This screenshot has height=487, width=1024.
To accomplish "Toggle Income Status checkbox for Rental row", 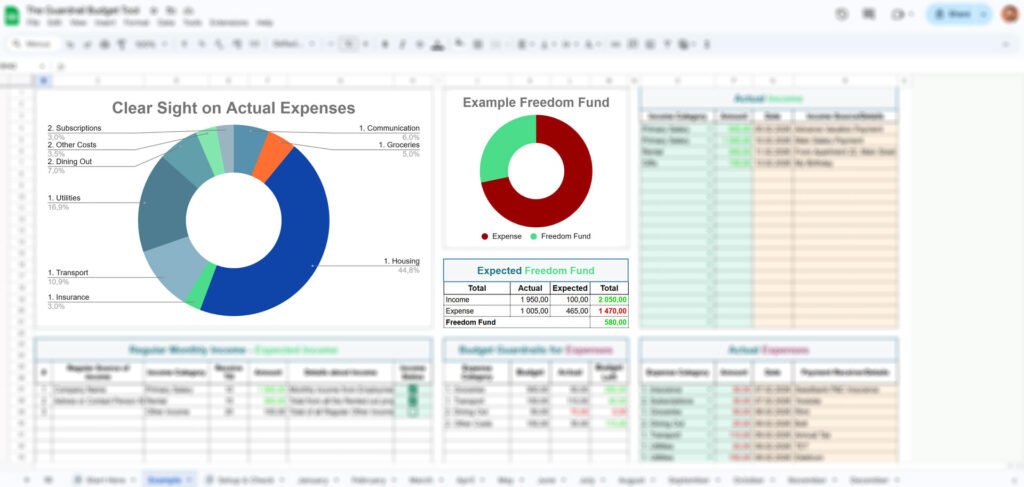I will (413, 400).
